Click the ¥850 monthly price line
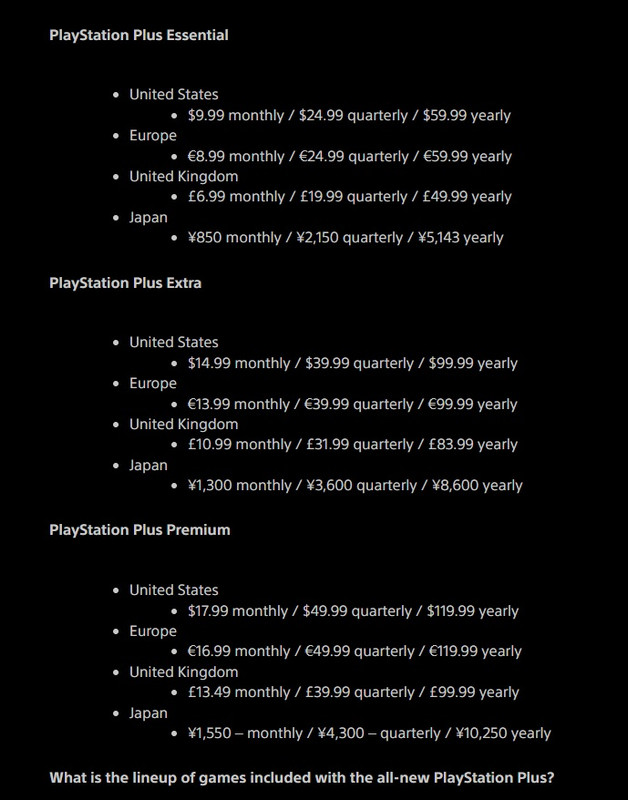This screenshot has width=628, height=800. click(x=345, y=237)
